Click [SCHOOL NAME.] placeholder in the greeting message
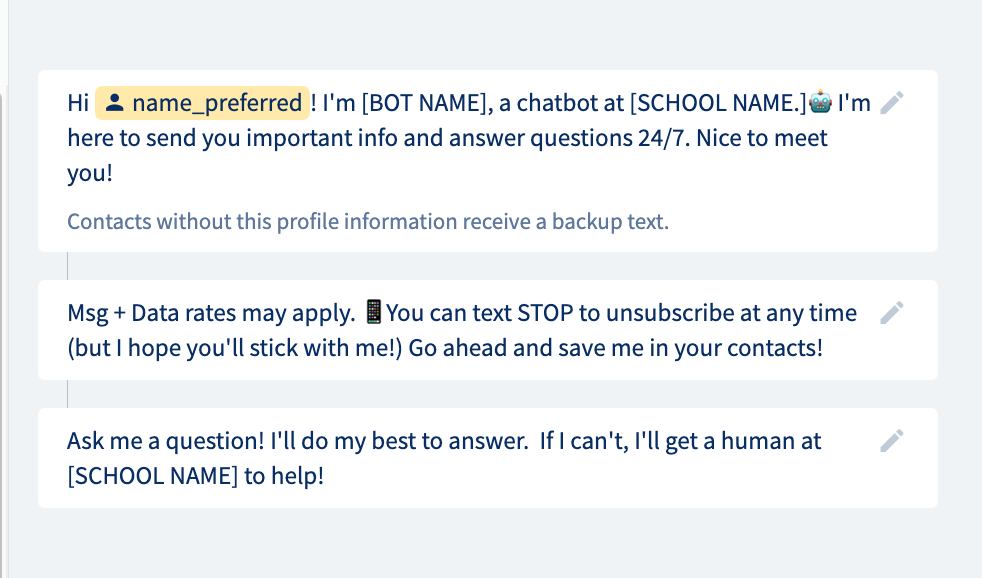The height and width of the screenshot is (578, 982). 718,103
